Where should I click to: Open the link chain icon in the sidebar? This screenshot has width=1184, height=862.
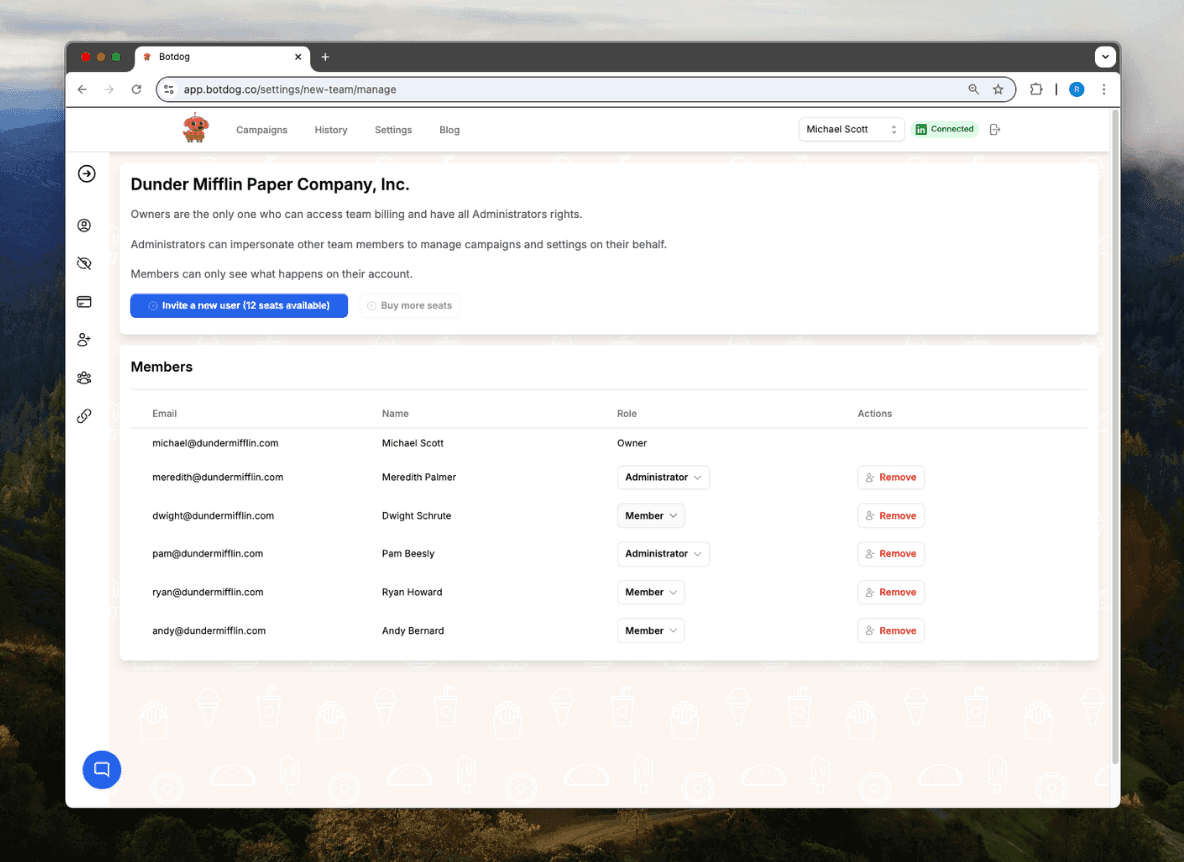click(85, 416)
